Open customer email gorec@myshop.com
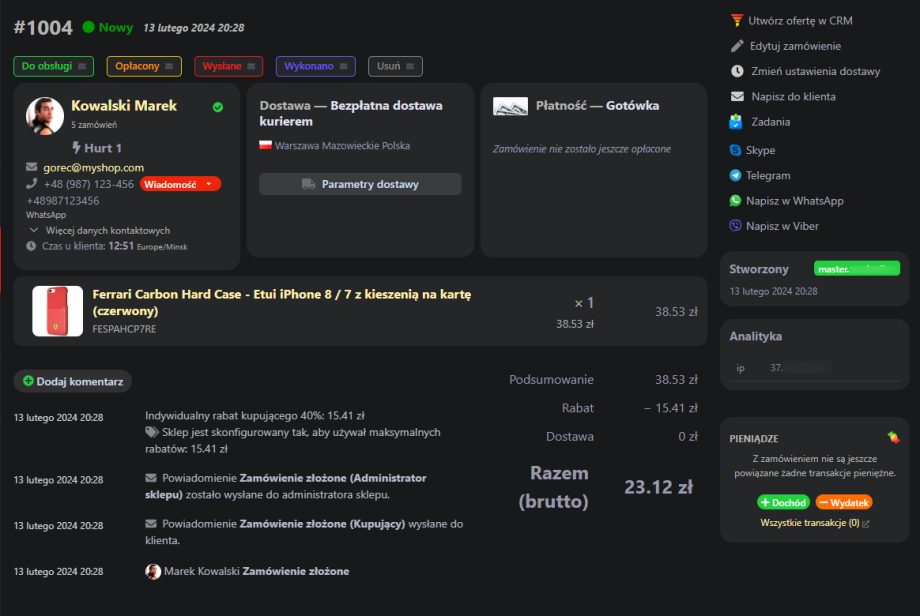This screenshot has width=920, height=616. coord(93,167)
